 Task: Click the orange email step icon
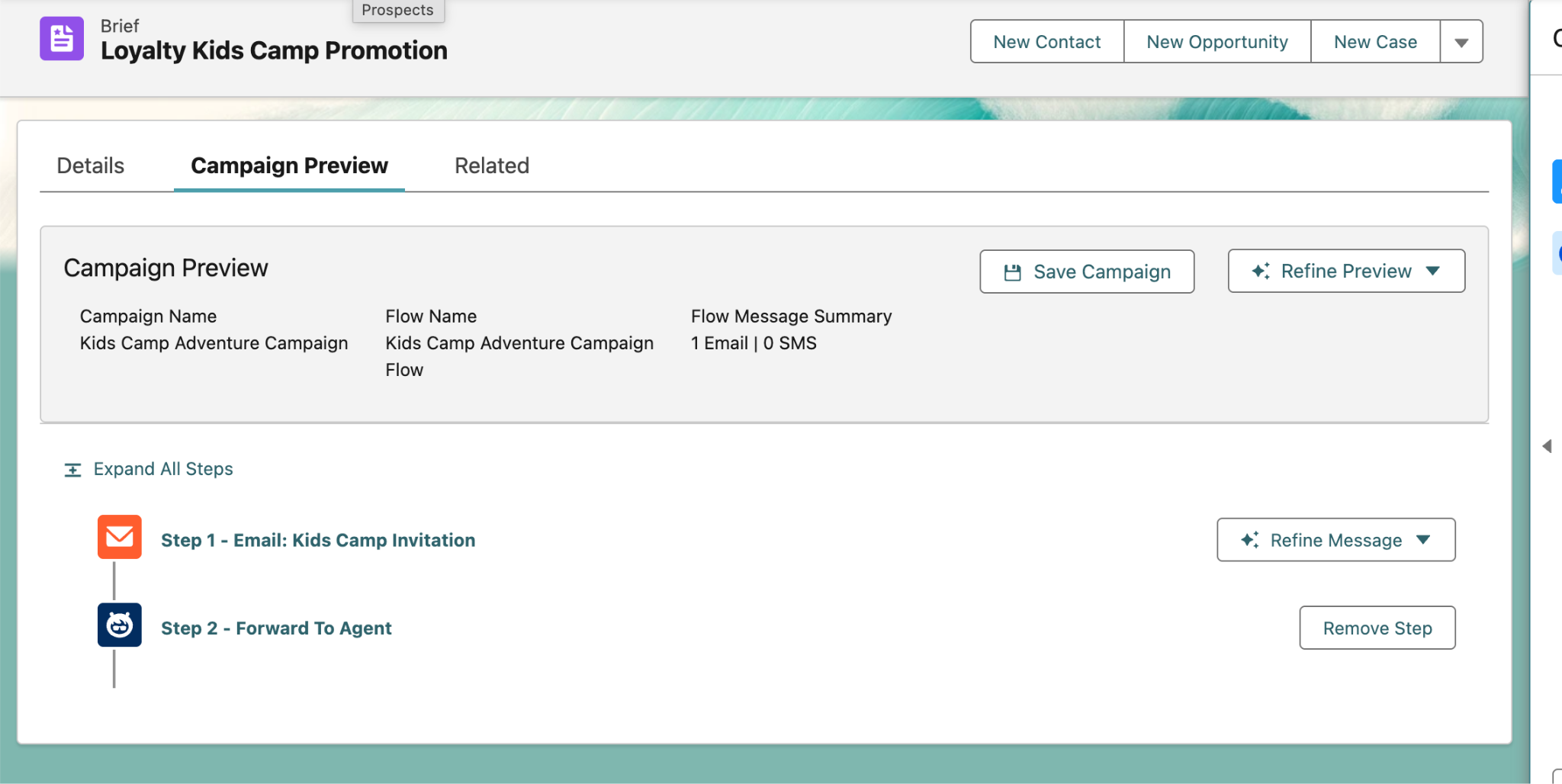(120, 537)
